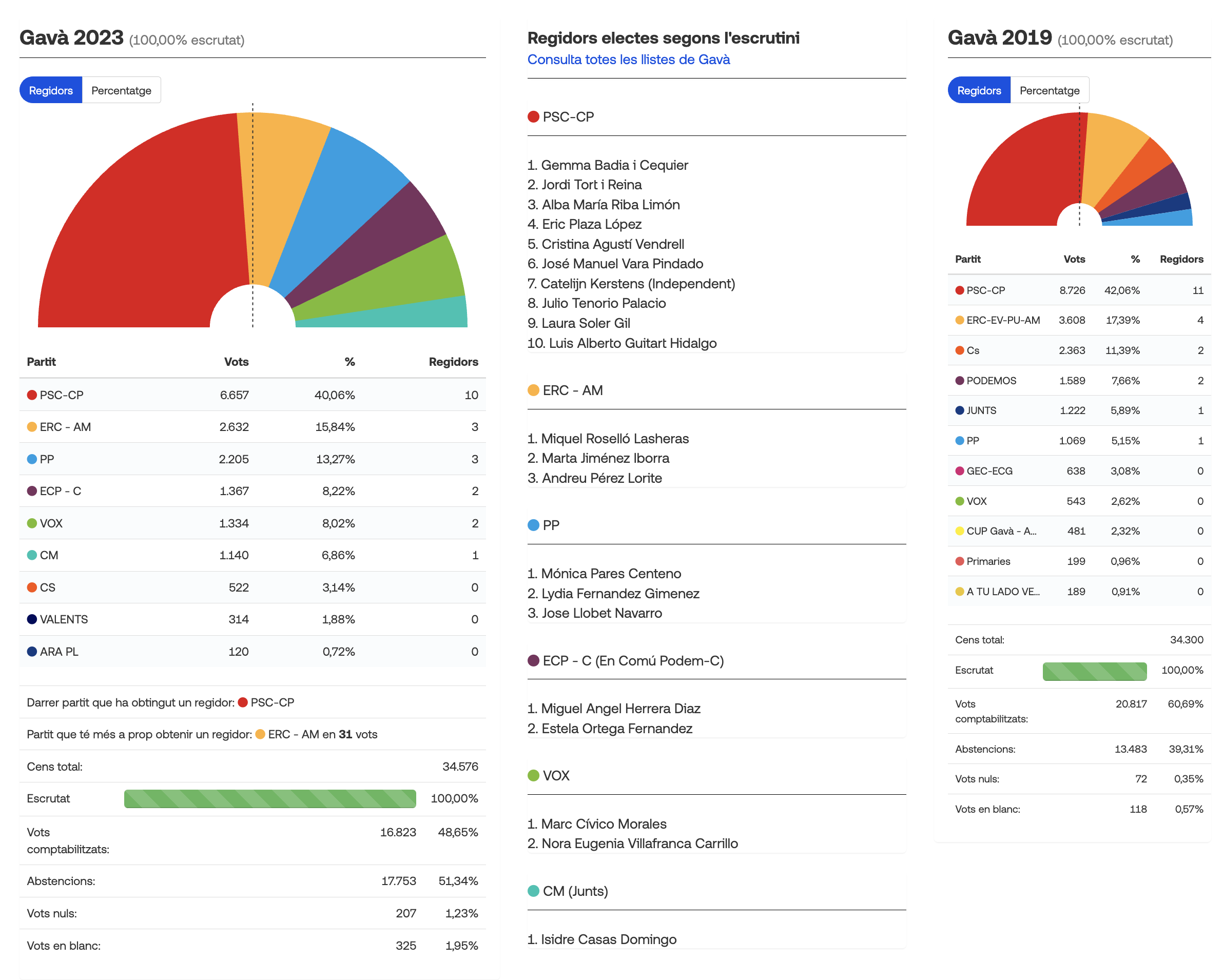Select the Regidors tab in Gavà 2019

tap(979, 90)
